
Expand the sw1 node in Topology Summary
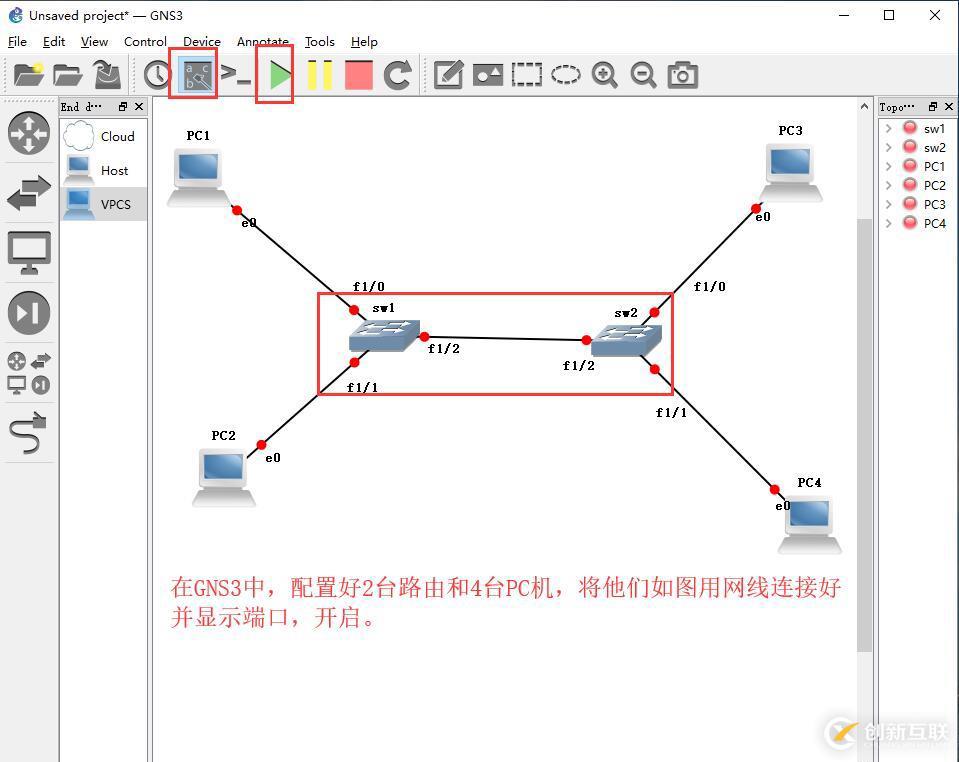[887, 128]
